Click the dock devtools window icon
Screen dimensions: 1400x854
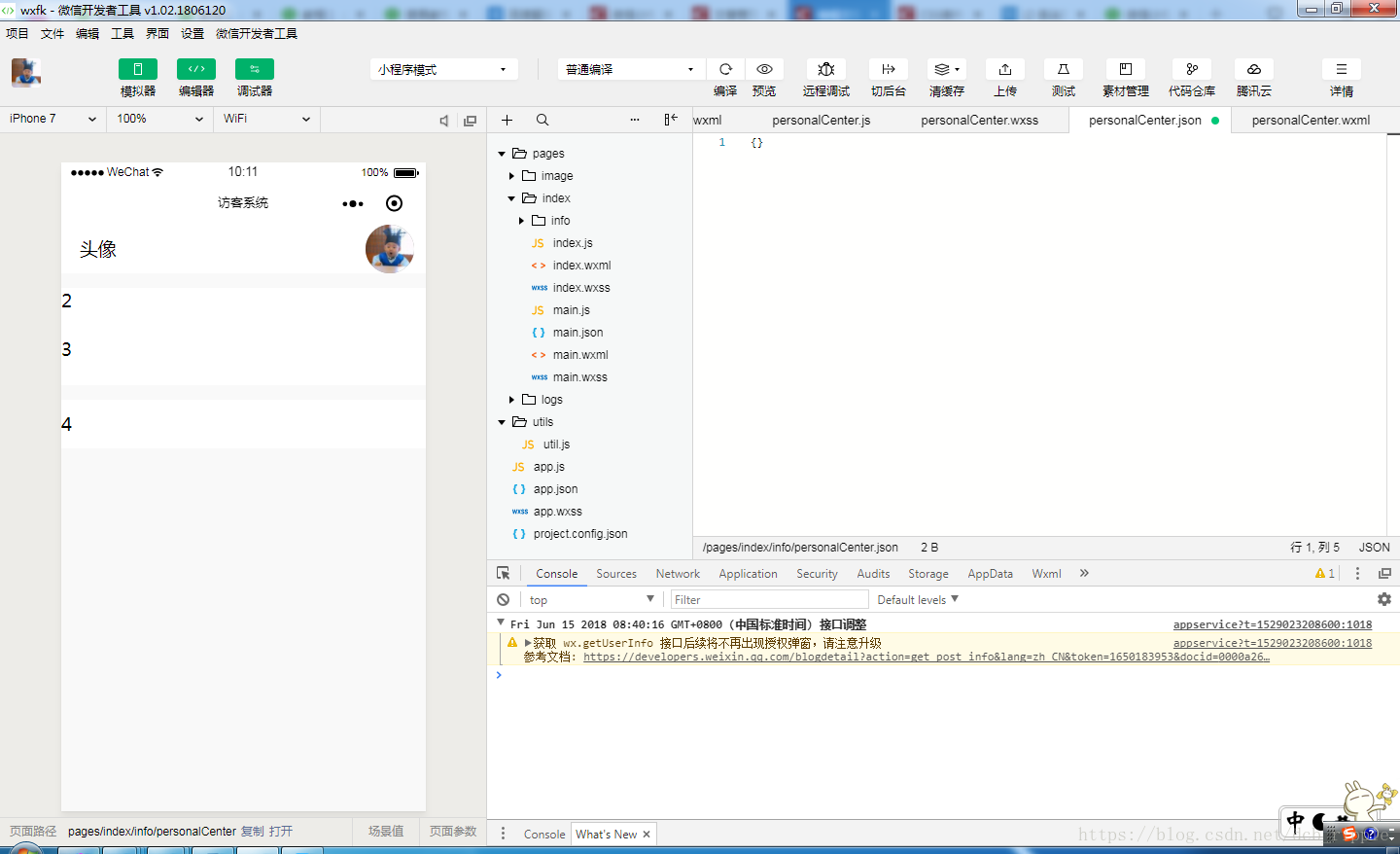[1385, 574]
